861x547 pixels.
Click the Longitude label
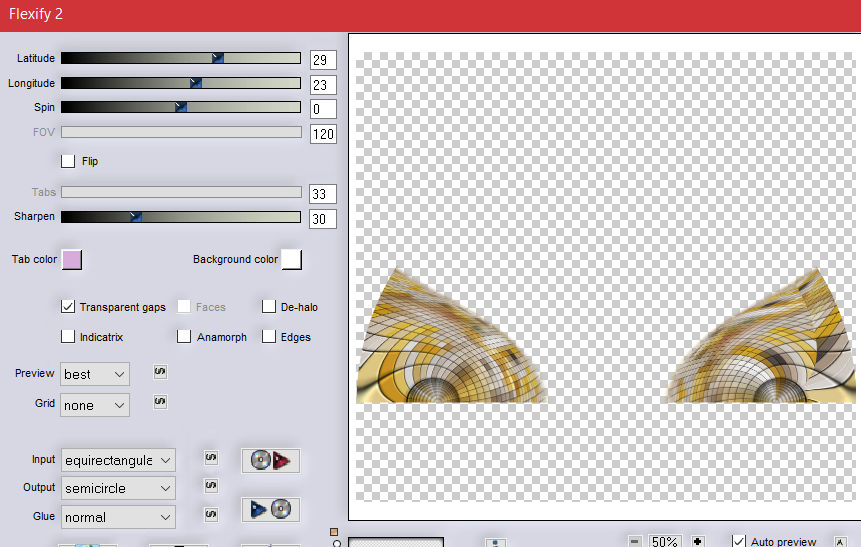pyautogui.click(x=31, y=83)
